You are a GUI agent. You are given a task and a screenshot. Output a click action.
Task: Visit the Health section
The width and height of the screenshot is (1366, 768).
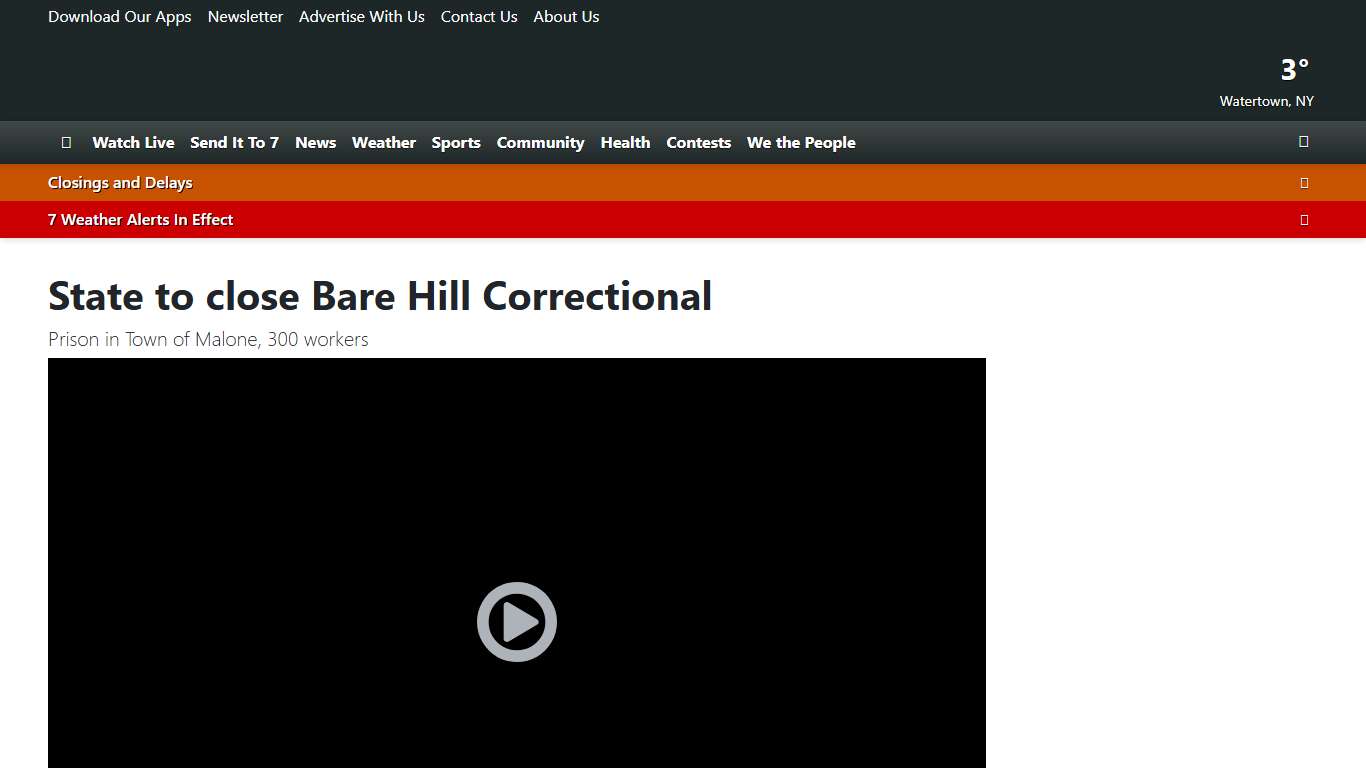[625, 142]
